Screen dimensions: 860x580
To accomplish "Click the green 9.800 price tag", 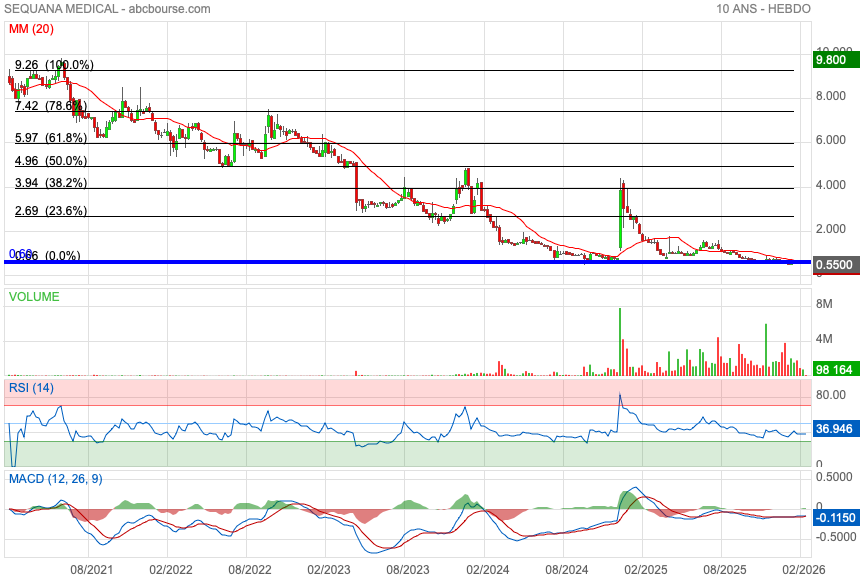I will pyautogui.click(x=833, y=60).
